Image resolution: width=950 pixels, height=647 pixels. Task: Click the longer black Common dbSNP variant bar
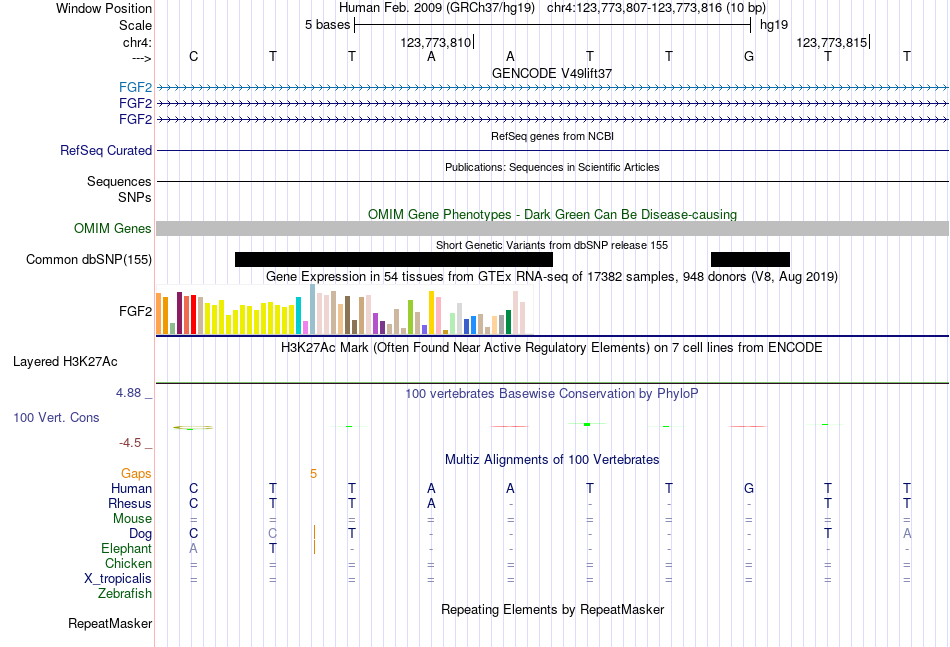(x=394, y=259)
